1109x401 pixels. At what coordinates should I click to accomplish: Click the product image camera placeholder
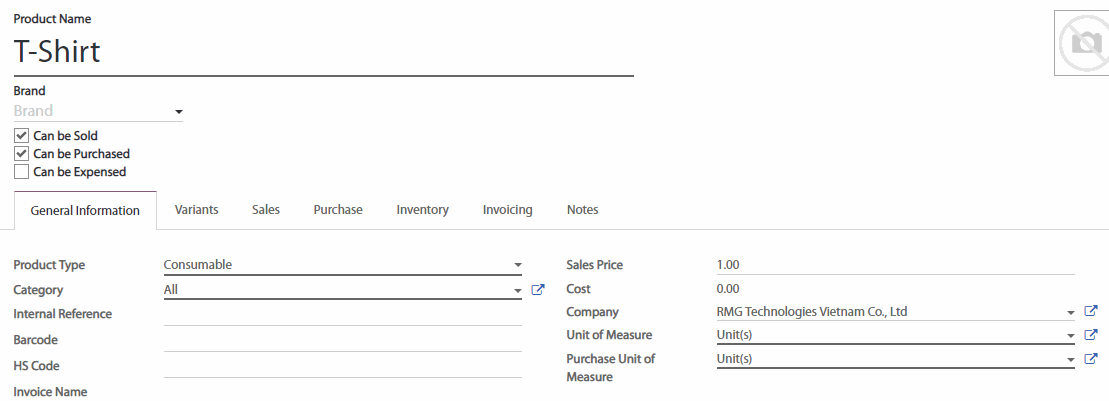[1083, 43]
